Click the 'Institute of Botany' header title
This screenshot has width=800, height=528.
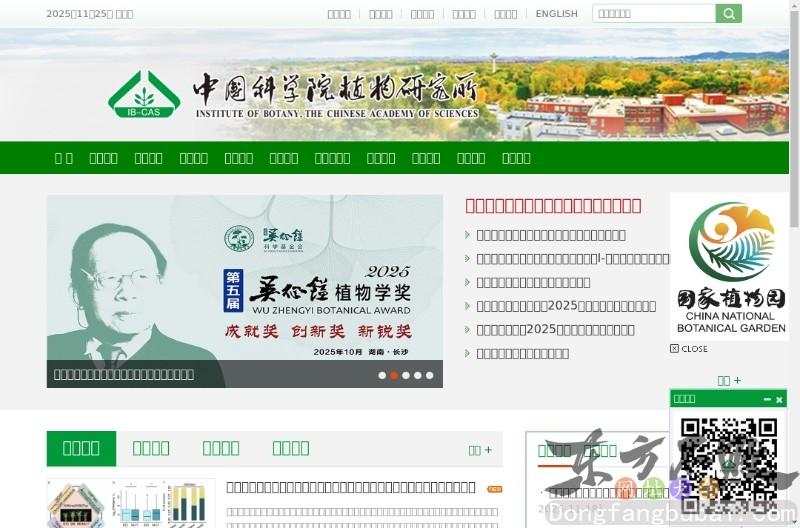coord(337,95)
